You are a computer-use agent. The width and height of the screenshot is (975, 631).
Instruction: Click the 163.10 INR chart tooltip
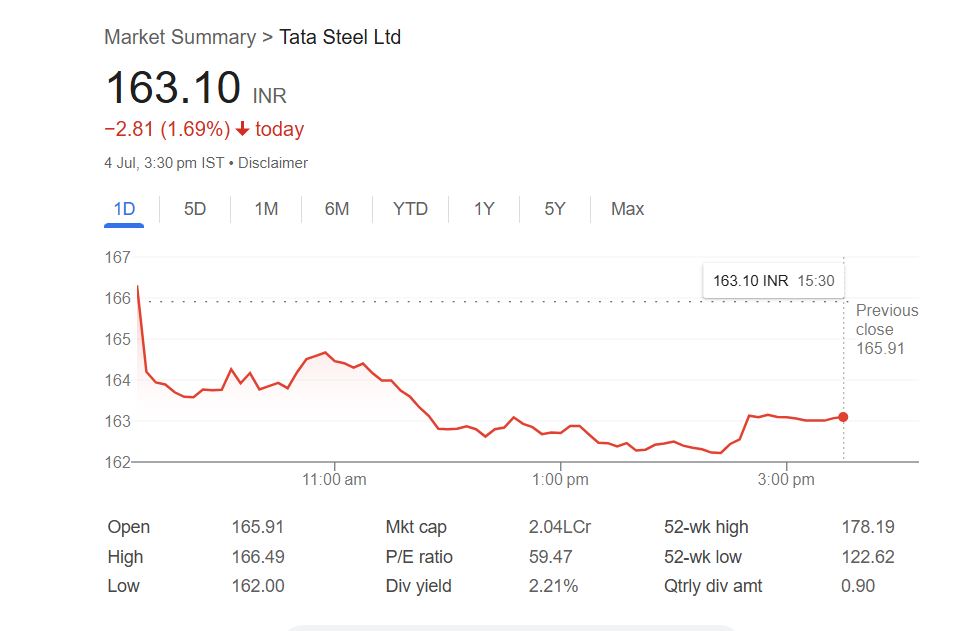(x=773, y=281)
